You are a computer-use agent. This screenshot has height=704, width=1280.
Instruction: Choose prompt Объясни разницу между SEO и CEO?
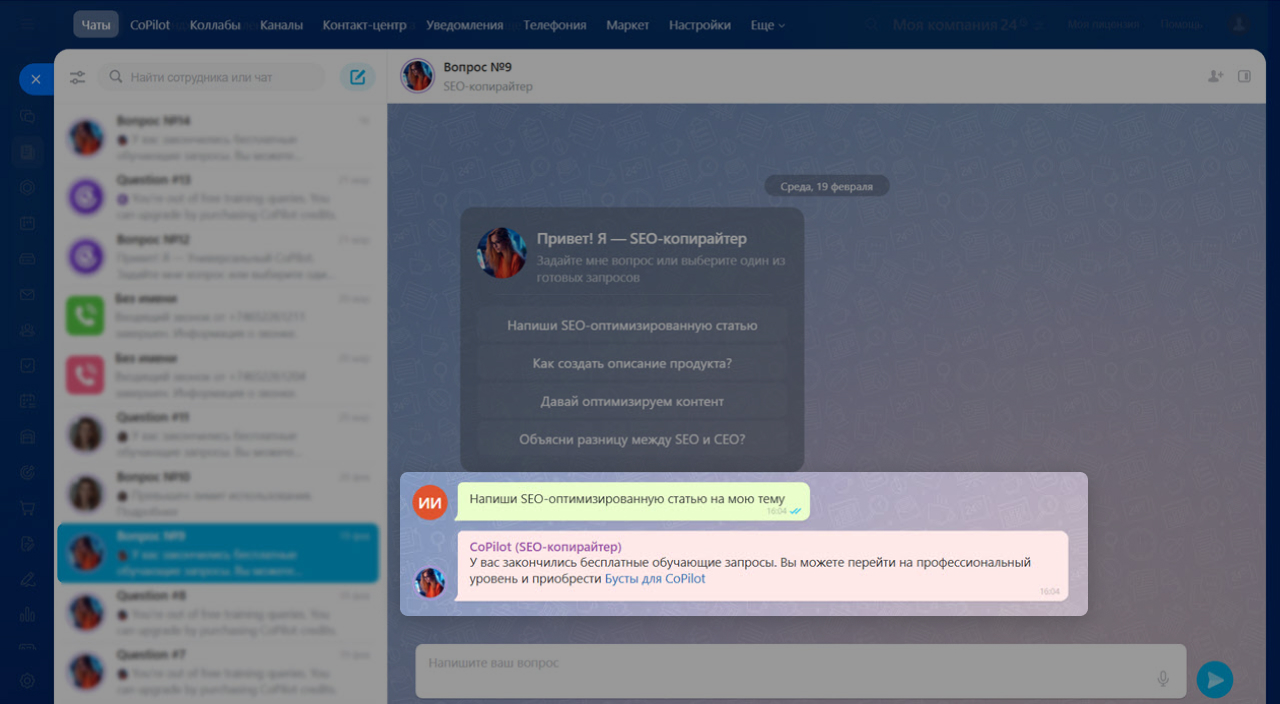632,439
